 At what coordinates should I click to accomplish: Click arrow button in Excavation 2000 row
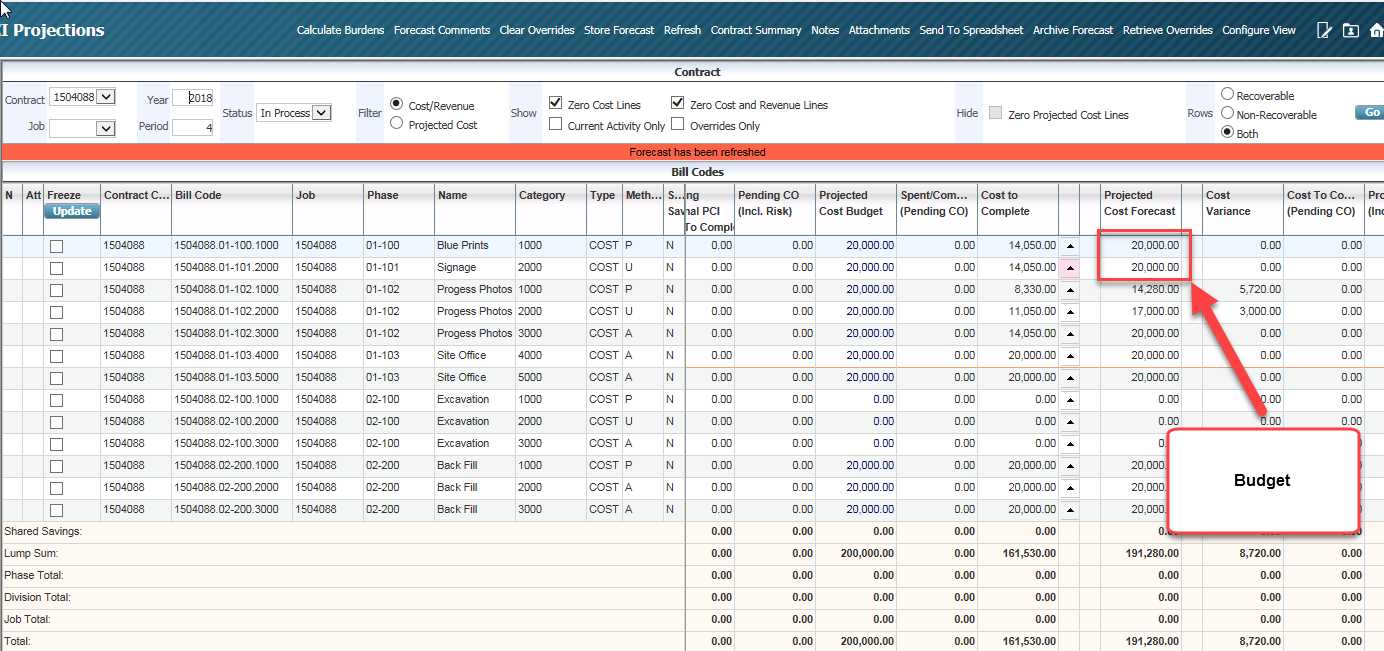pos(1069,421)
